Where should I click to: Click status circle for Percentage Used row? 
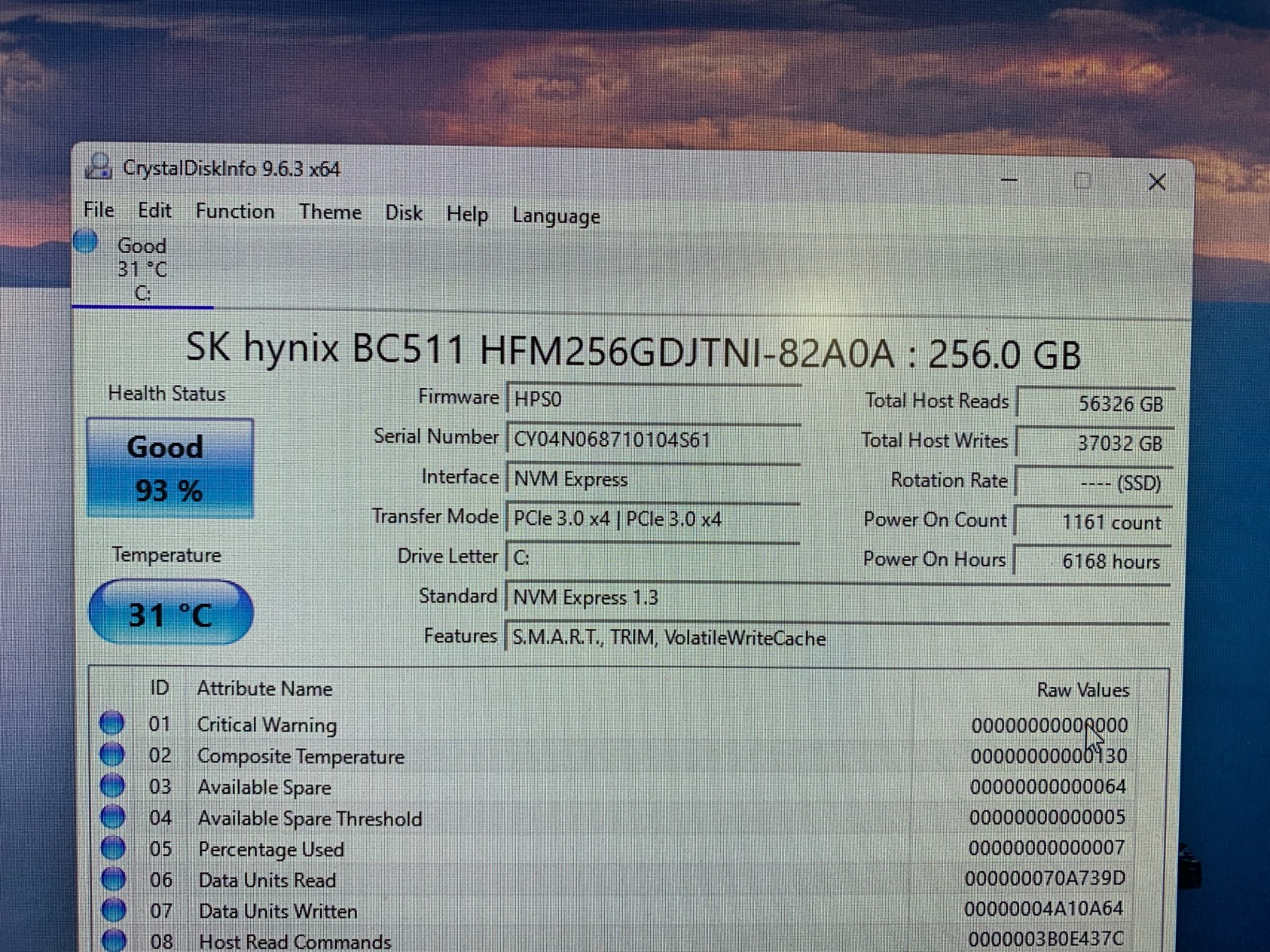coord(114,847)
